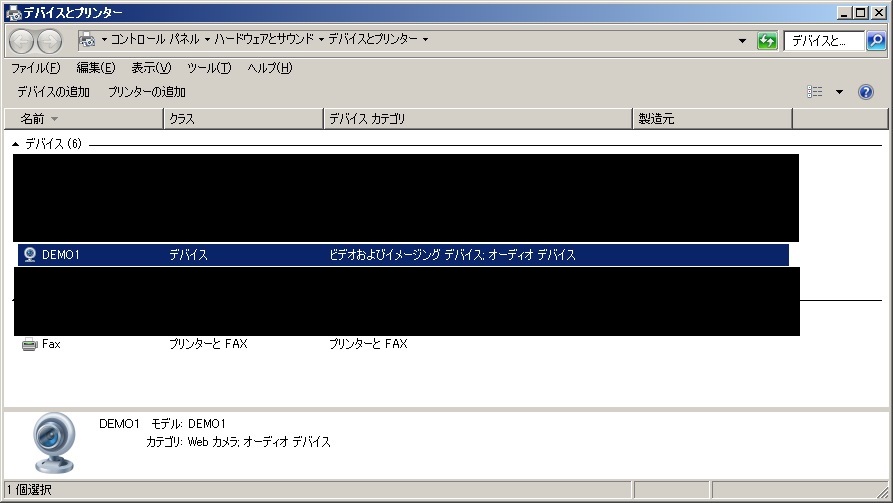
Task: Click デバイスとプリンター breadcrumb
Action: (373, 39)
